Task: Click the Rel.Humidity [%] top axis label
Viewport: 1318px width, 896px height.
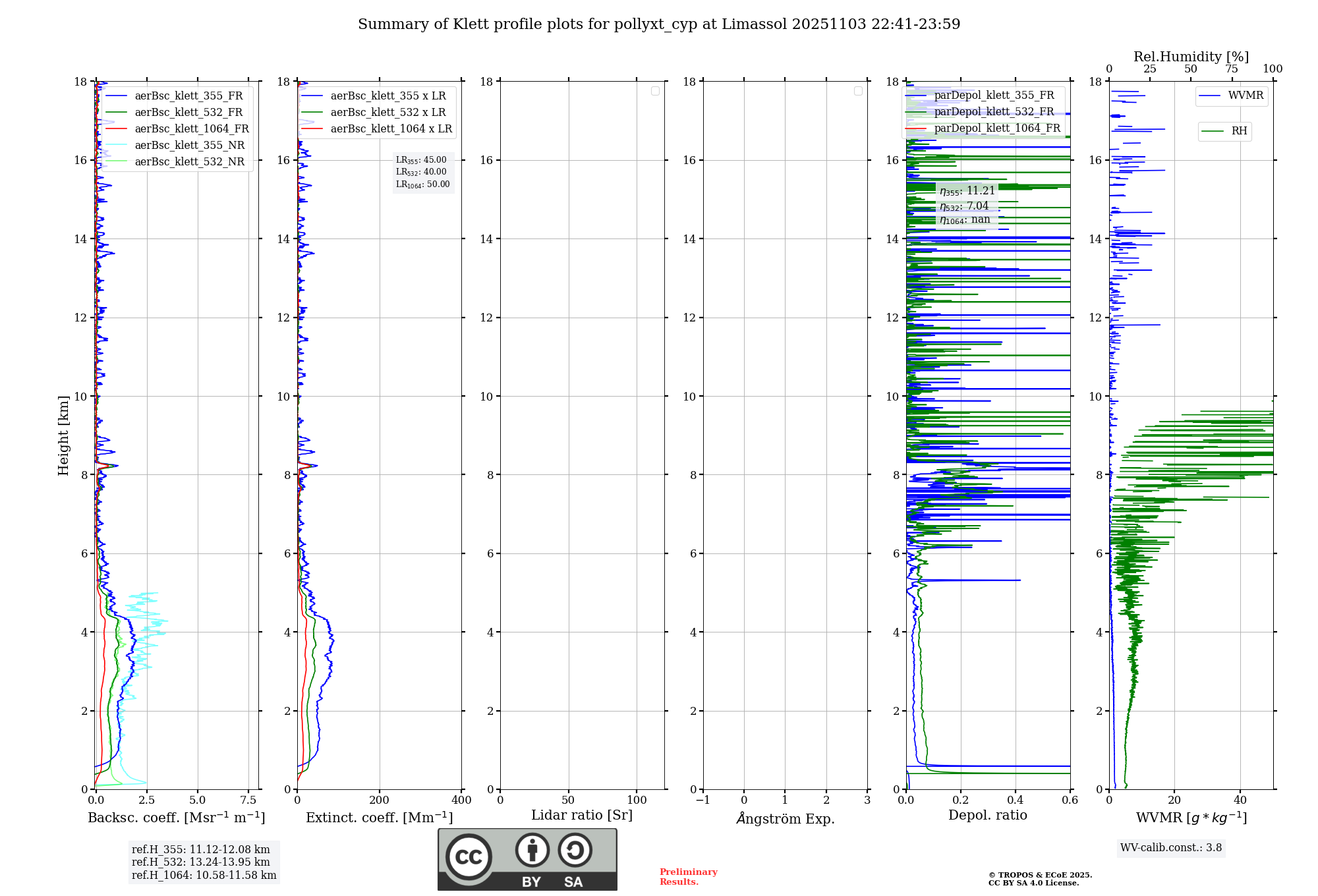Action: pyautogui.click(x=1191, y=57)
